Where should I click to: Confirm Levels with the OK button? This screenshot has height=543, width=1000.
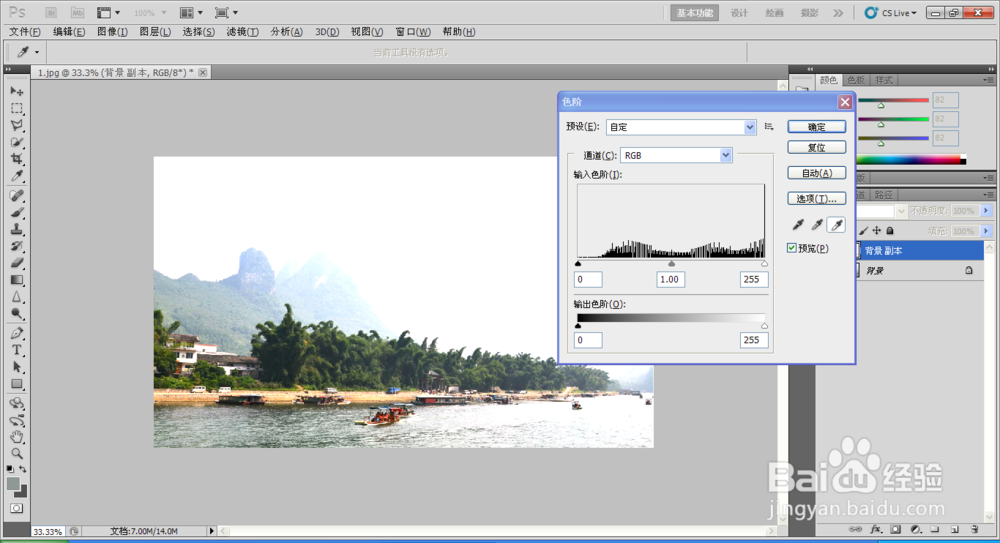[x=817, y=127]
